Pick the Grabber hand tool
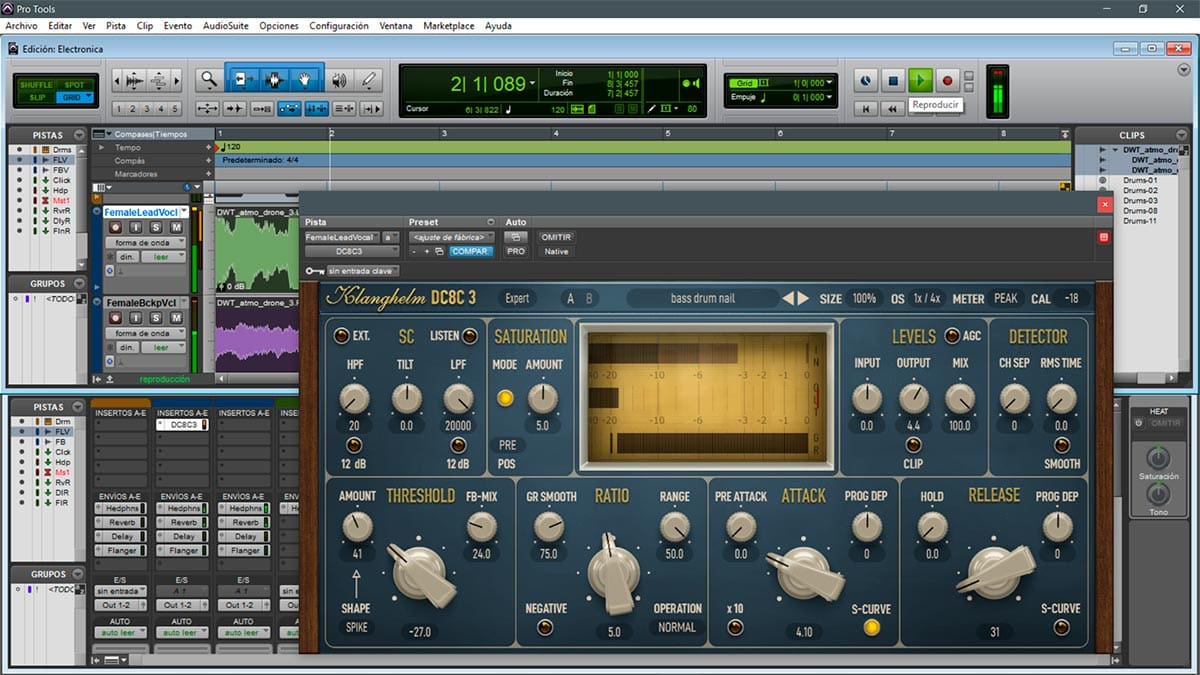 click(x=305, y=80)
